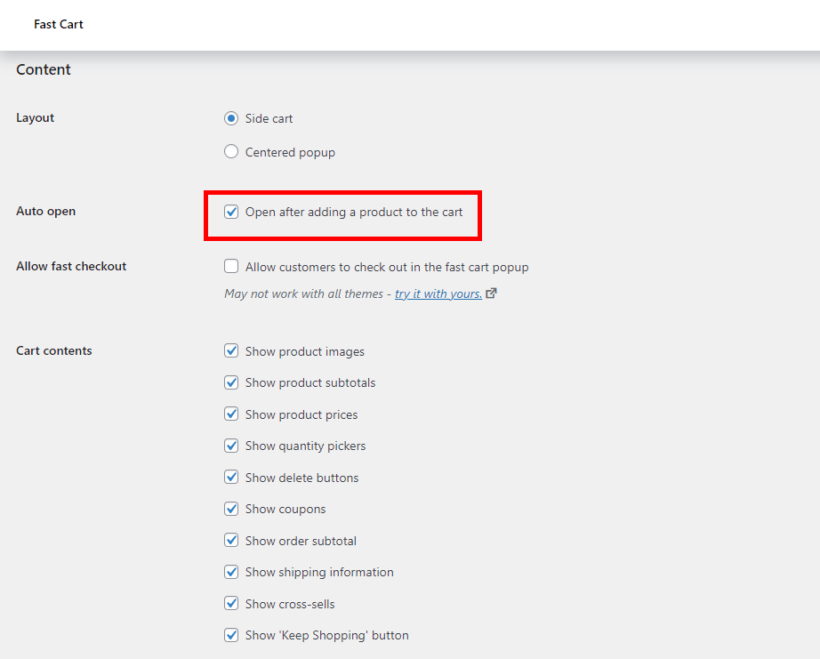Image resolution: width=820 pixels, height=659 pixels.
Task: Disable 'Show quantity pickers'
Action: (x=231, y=445)
